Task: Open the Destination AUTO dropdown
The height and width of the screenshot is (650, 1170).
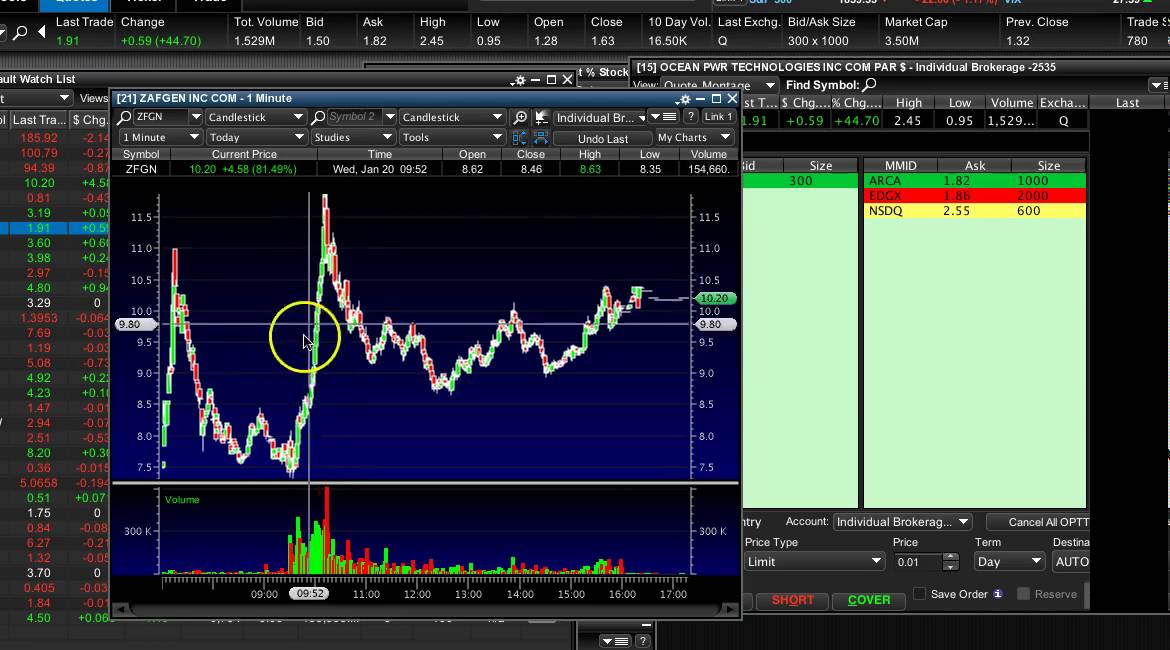Action: (1072, 561)
